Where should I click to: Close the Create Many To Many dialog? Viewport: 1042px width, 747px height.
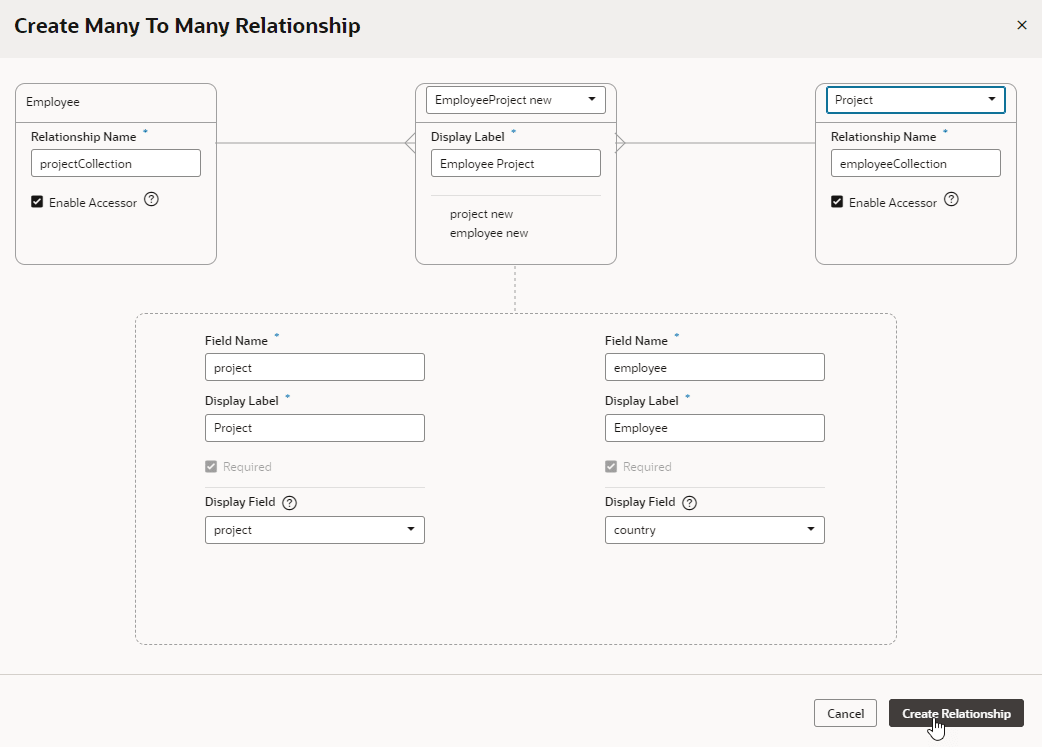point(1021,25)
